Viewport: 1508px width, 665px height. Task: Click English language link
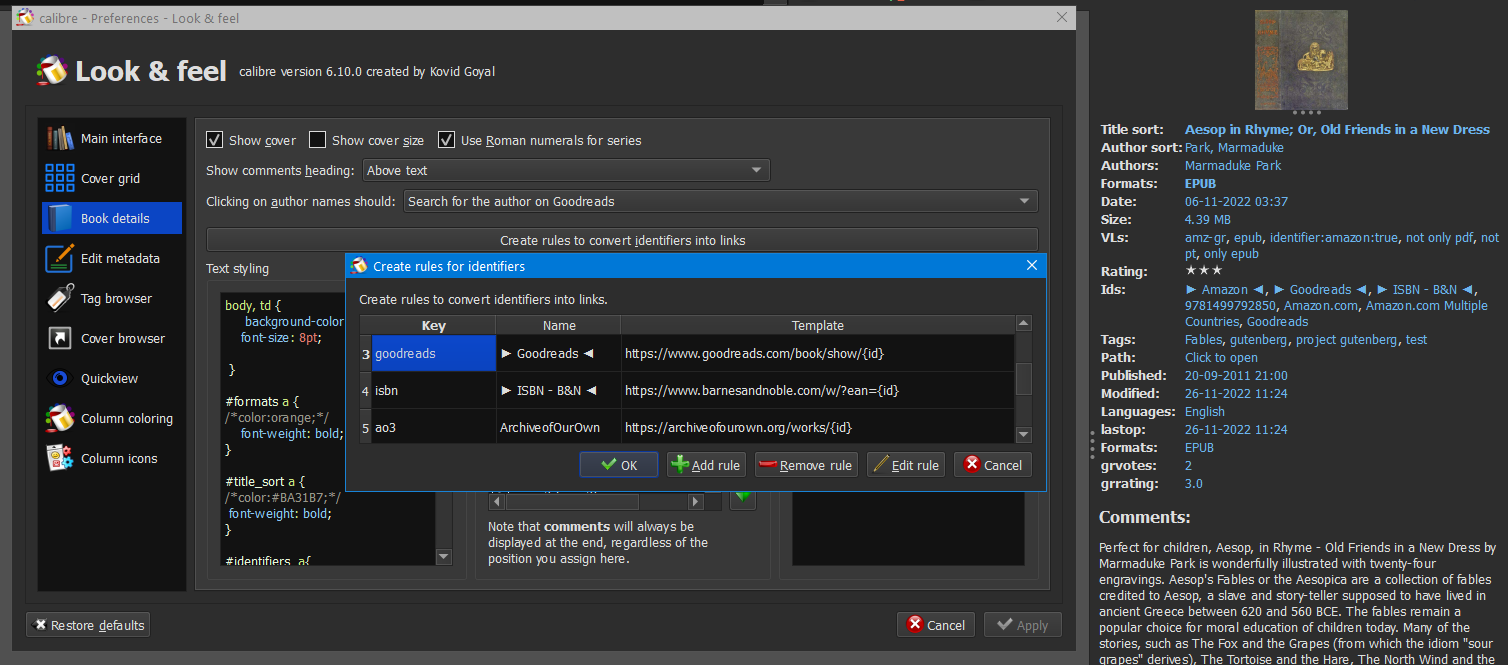[1205, 411]
